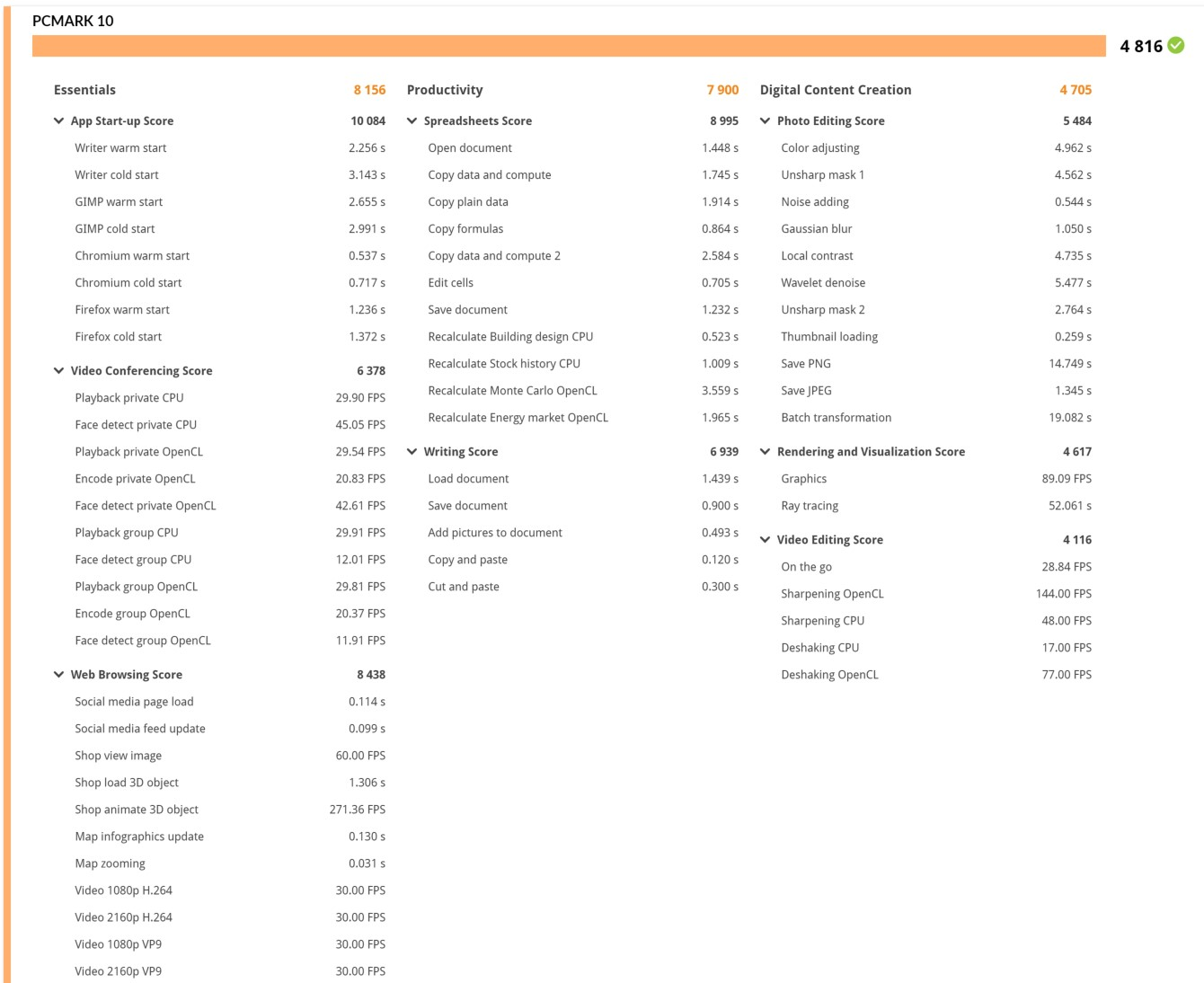1204x983 pixels.
Task: Select the Writer warm start row
Action: [x=230, y=147]
